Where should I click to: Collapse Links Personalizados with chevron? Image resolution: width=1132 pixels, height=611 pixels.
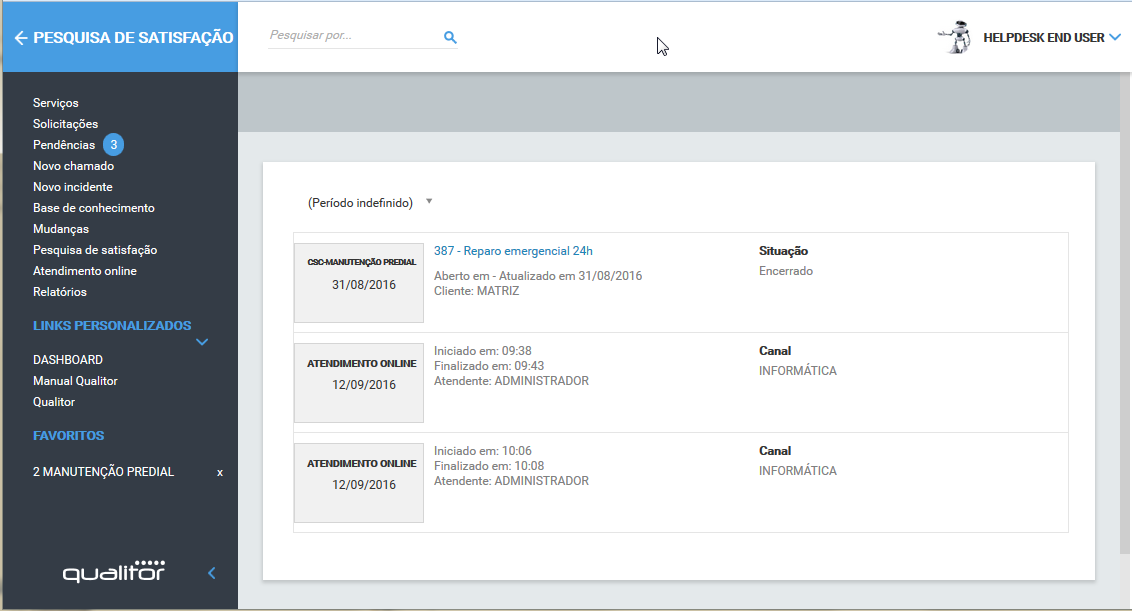click(x=202, y=342)
